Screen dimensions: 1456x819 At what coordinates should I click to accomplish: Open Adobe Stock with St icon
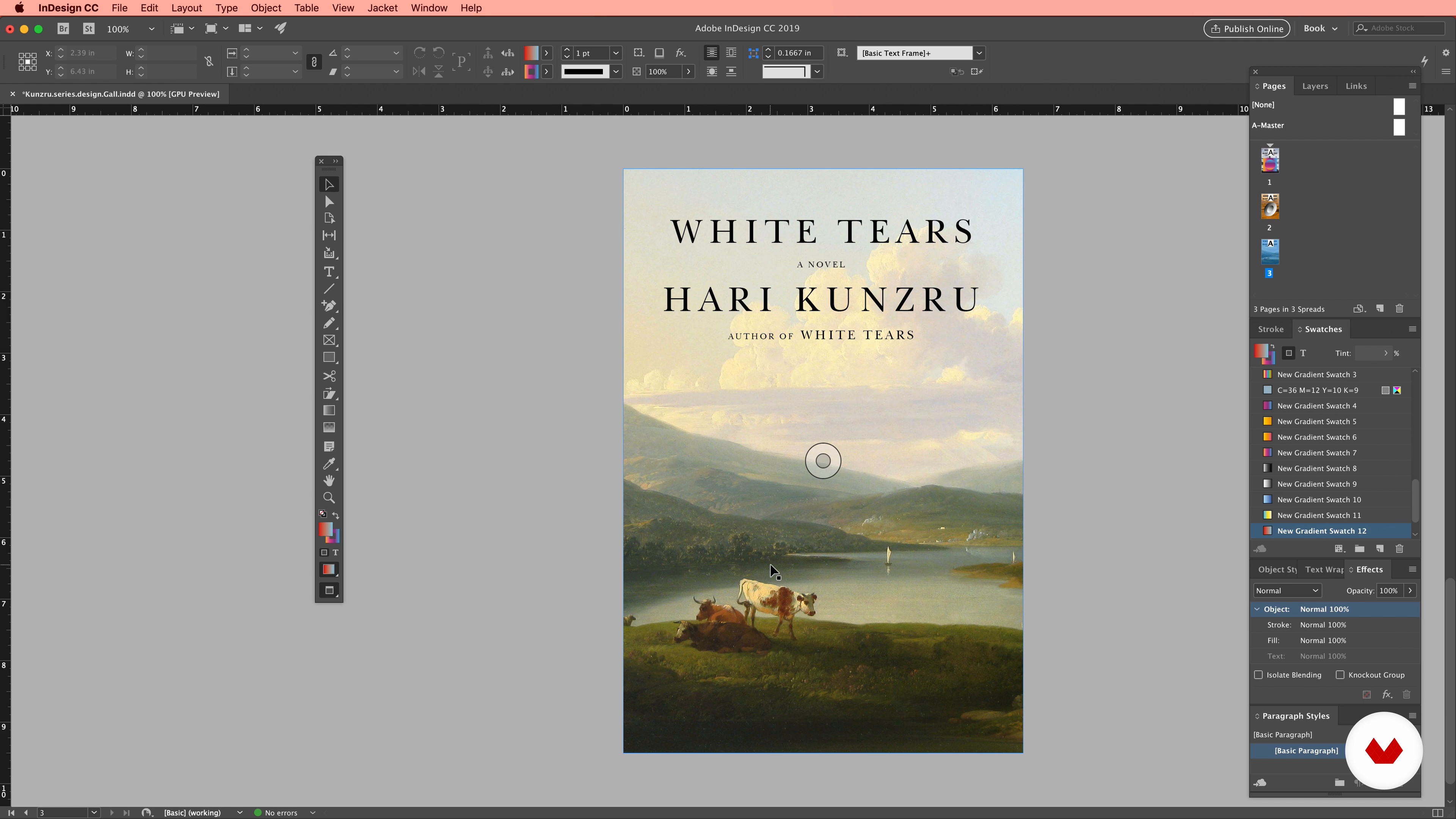89,28
